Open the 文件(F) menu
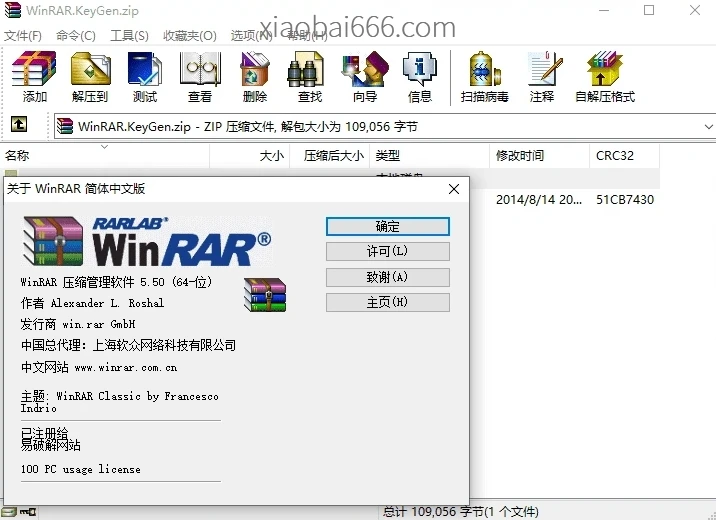The height and width of the screenshot is (520, 716). pos(23,36)
